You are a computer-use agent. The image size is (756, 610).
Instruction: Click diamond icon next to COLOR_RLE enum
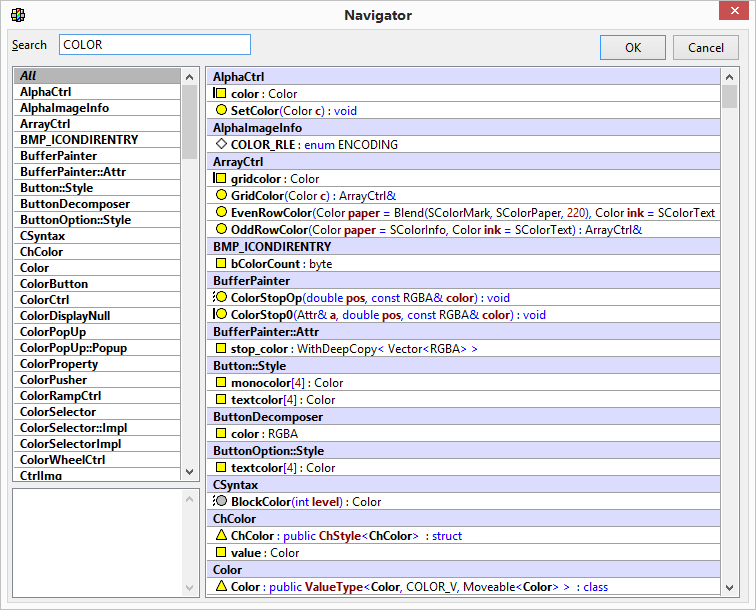click(x=221, y=144)
